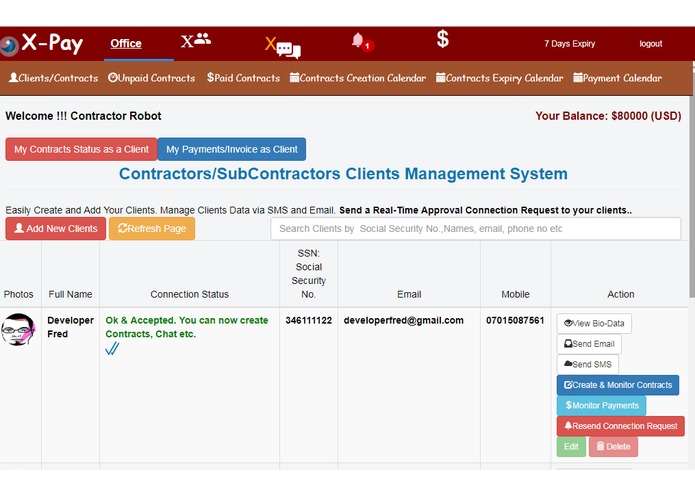Click the Photos column header
Screen dimensions: 695x494
[x=19, y=294]
